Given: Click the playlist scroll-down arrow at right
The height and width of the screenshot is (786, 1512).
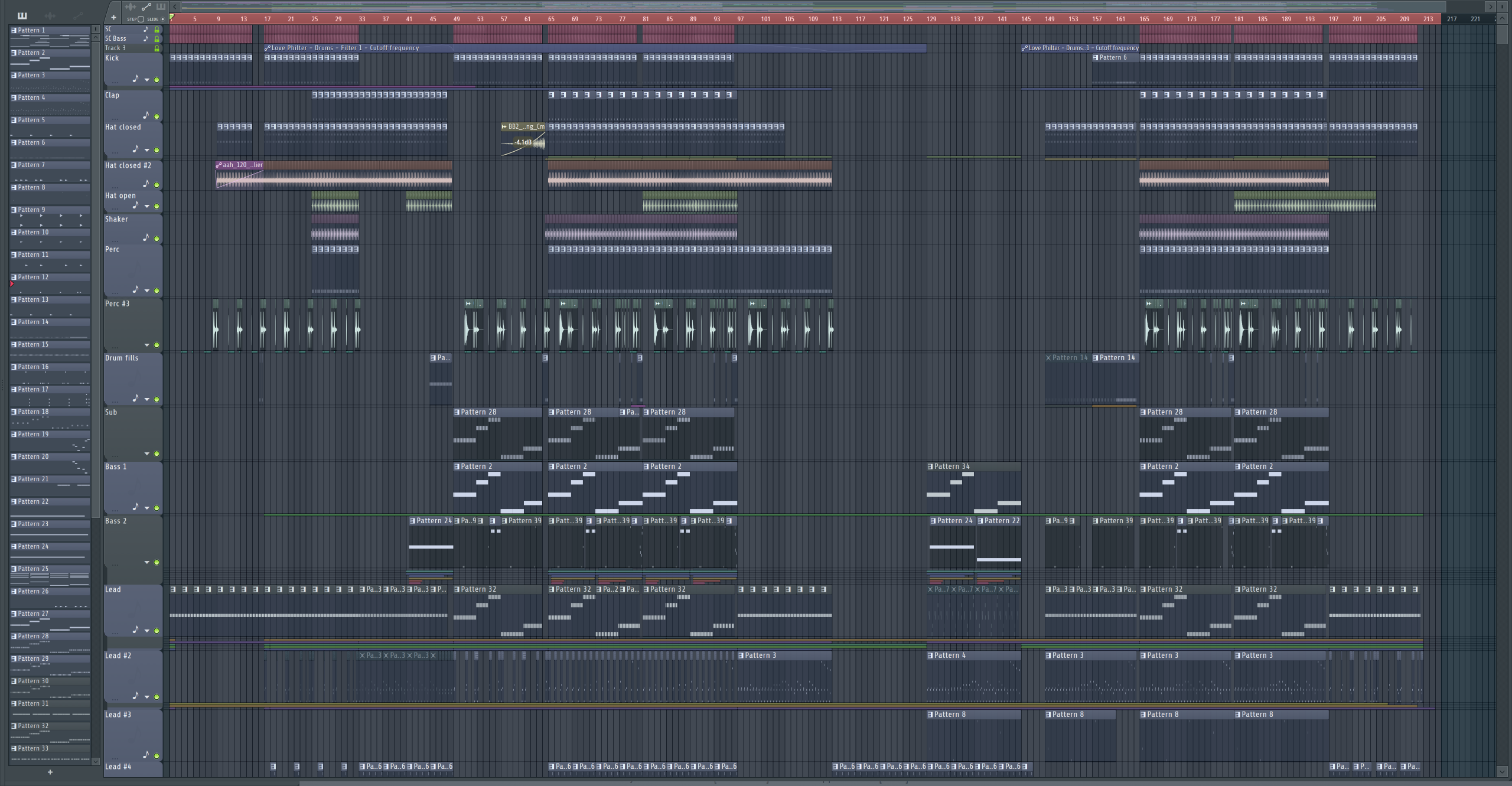Looking at the screenshot, I should [1503, 771].
